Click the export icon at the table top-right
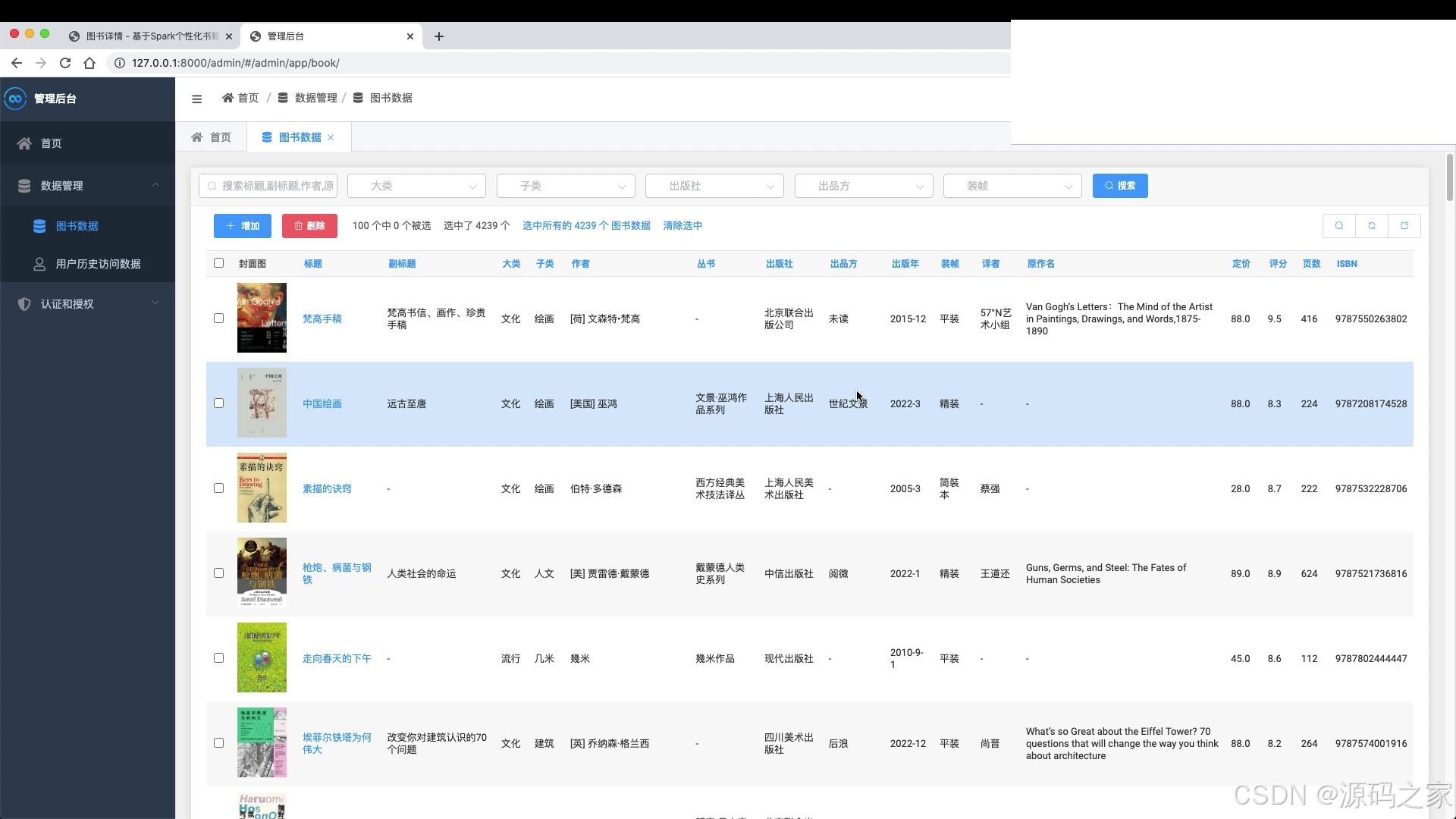 point(1404,225)
